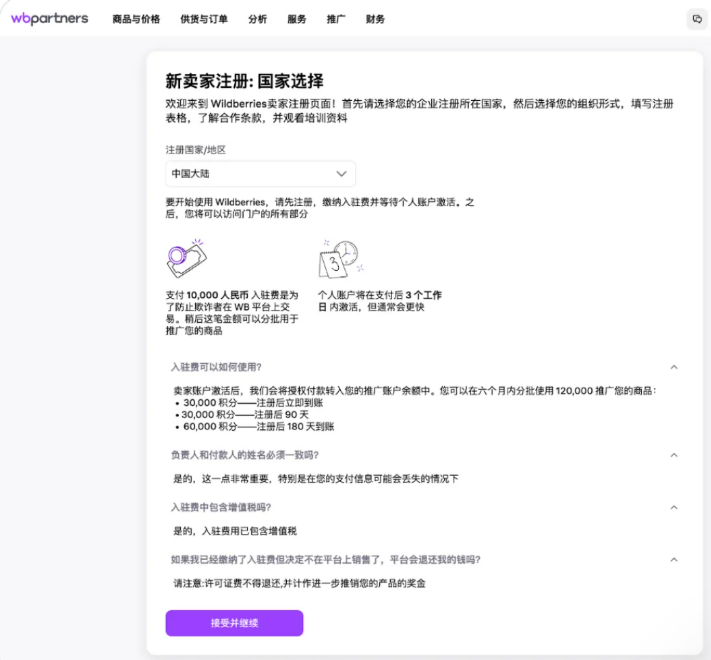Click the 入驻费可以如何使用? question title
Image resolution: width=711 pixels, height=660 pixels.
[x=216, y=367]
